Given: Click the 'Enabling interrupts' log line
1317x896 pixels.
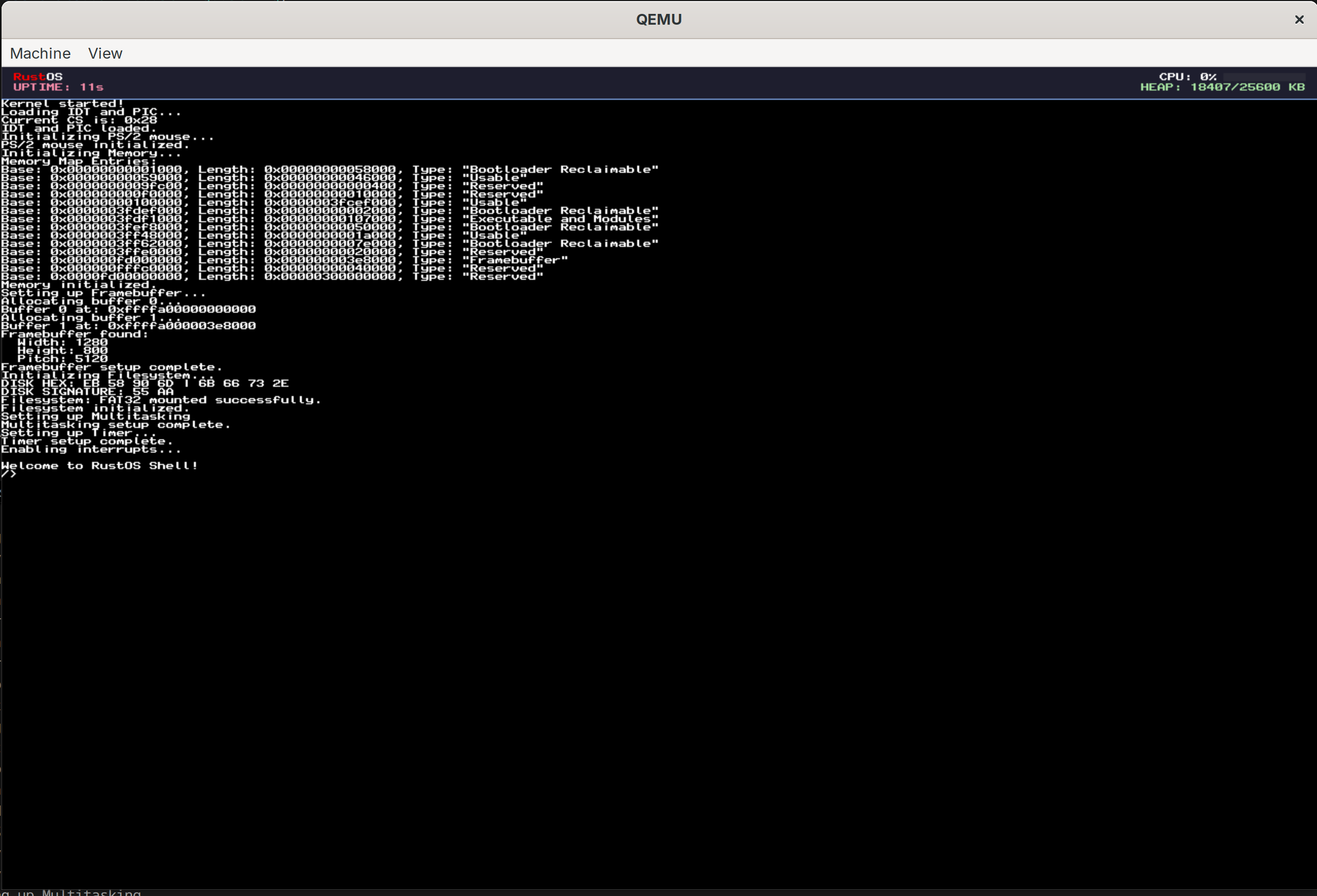Looking at the screenshot, I should tap(91, 449).
